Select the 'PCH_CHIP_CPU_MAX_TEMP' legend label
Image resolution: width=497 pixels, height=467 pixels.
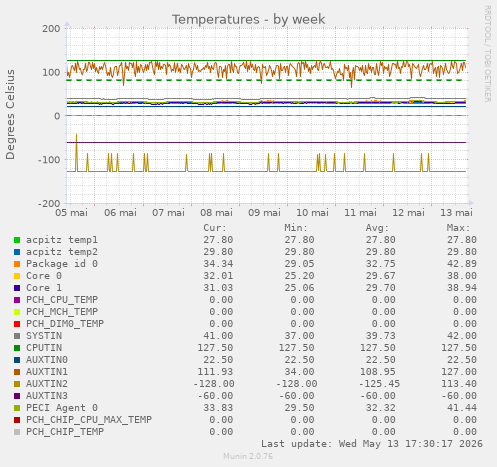pos(89,420)
